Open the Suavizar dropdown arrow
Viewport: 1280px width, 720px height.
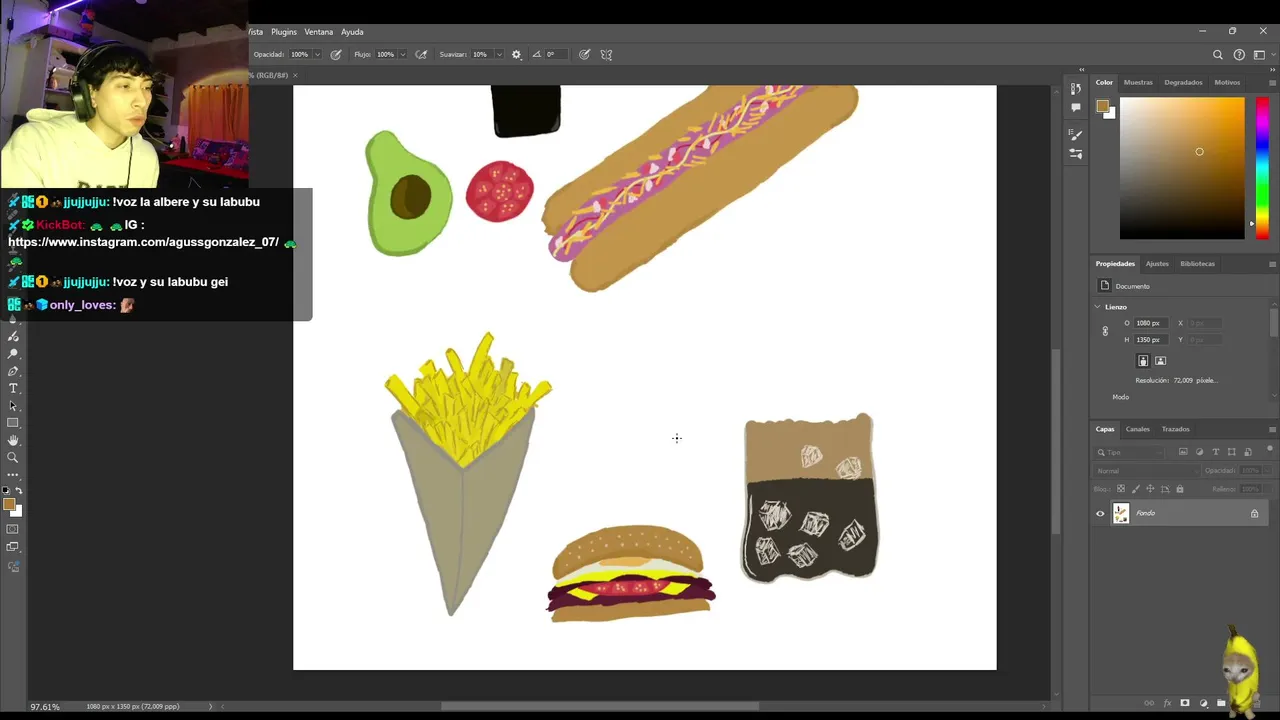(497, 54)
